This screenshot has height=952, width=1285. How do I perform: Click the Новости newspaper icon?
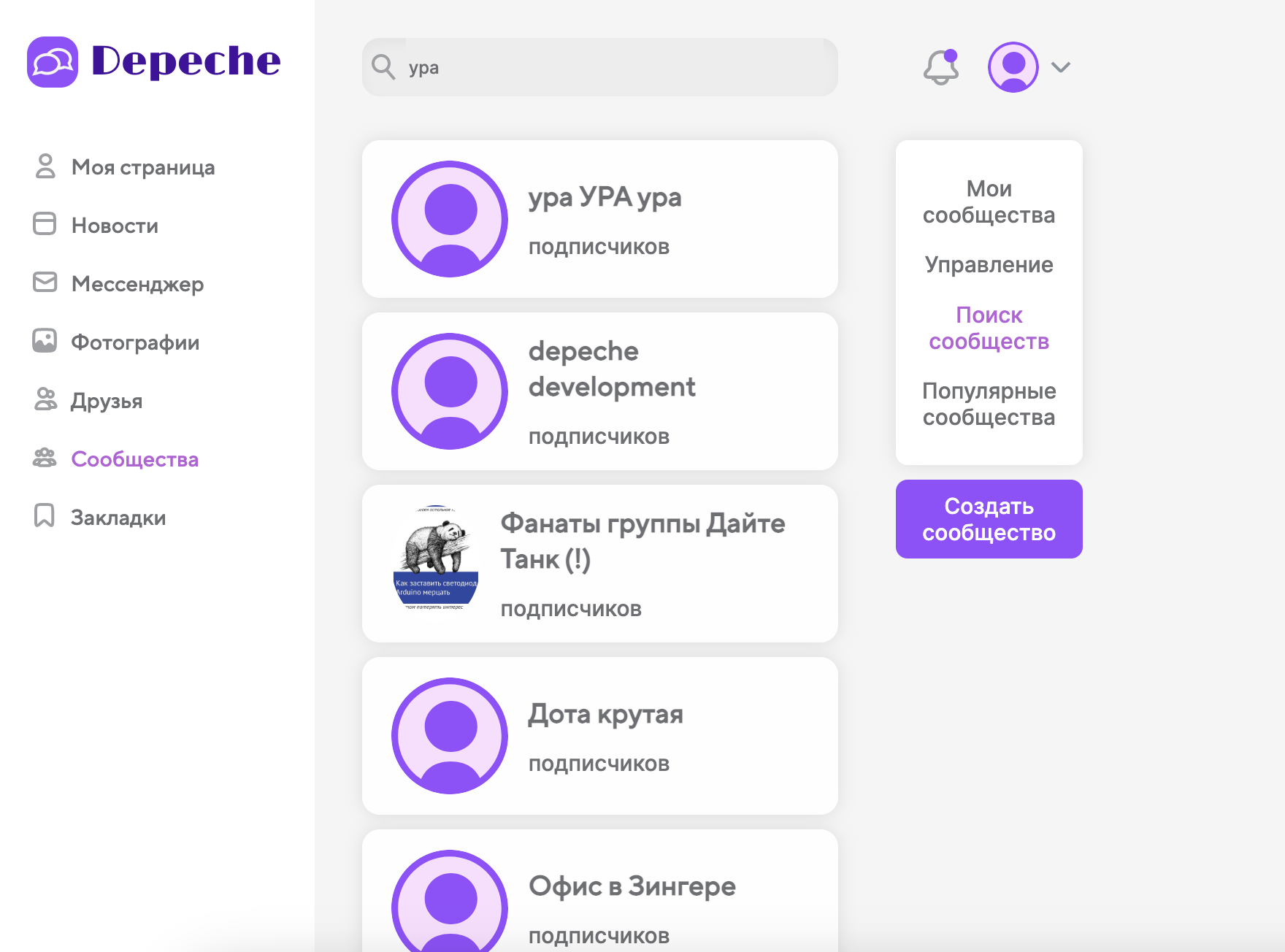(45, 225)
